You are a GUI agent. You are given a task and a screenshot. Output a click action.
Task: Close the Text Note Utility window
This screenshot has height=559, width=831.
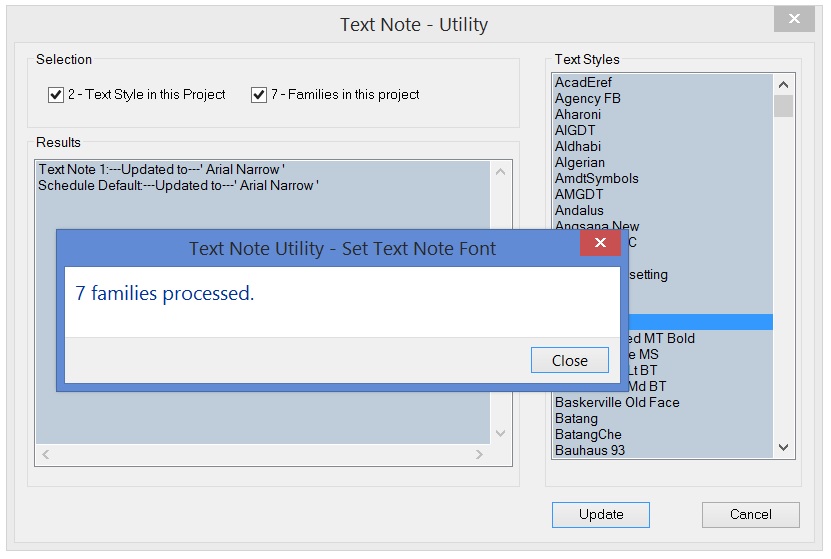pyautogui.click(x=795, y=20)
